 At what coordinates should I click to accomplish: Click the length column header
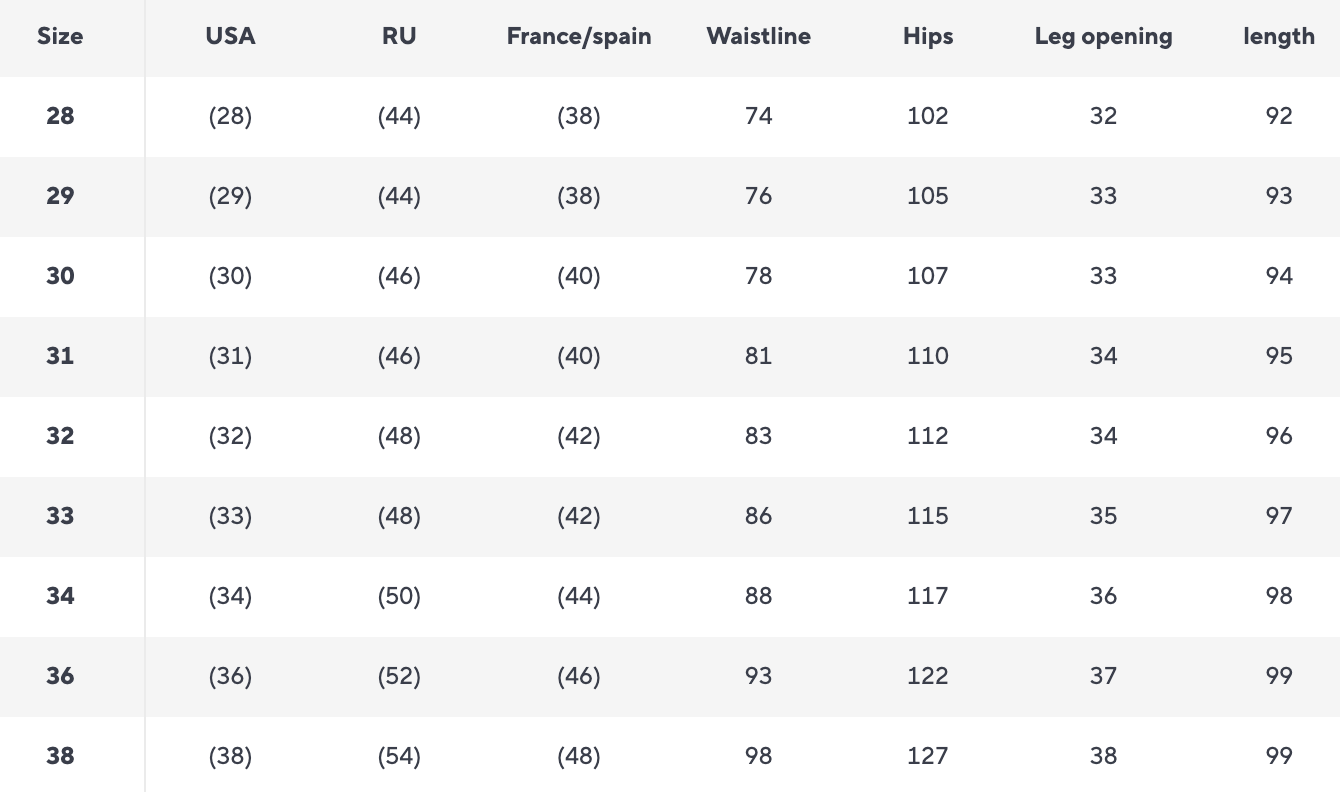tap(1279, 37)
